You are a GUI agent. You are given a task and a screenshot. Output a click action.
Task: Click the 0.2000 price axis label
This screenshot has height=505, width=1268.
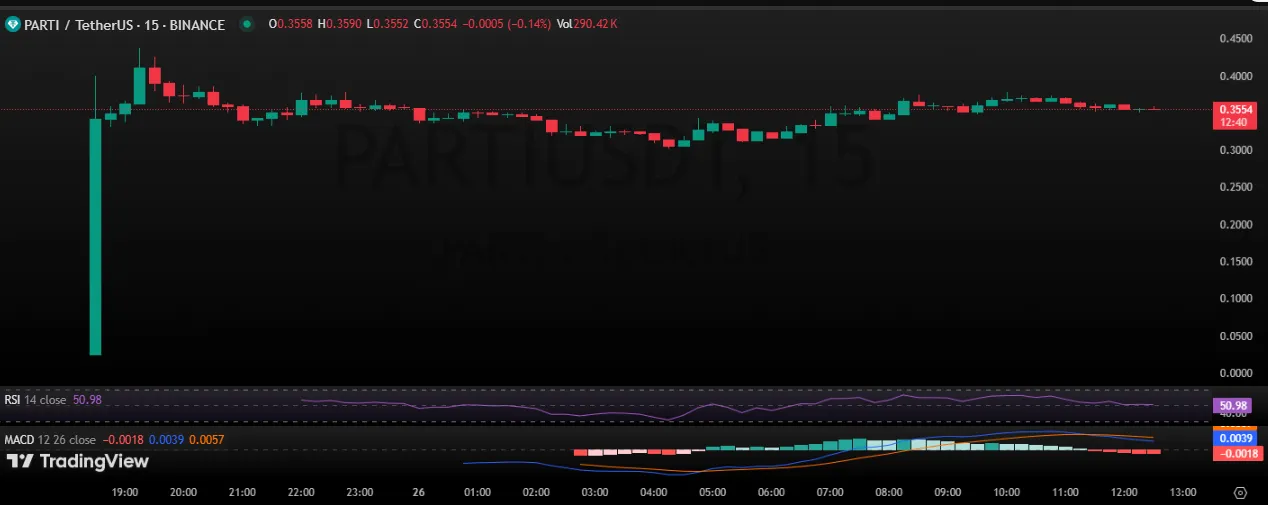[1235, 224]
